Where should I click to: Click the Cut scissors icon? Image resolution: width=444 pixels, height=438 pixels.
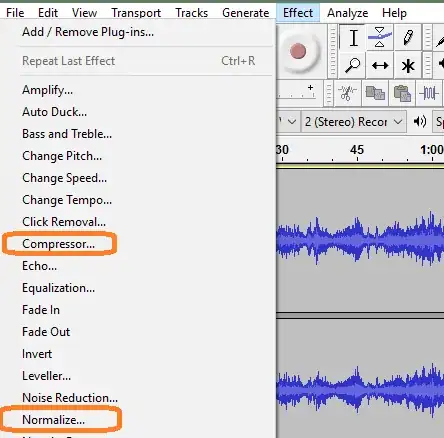coord(347,93)
